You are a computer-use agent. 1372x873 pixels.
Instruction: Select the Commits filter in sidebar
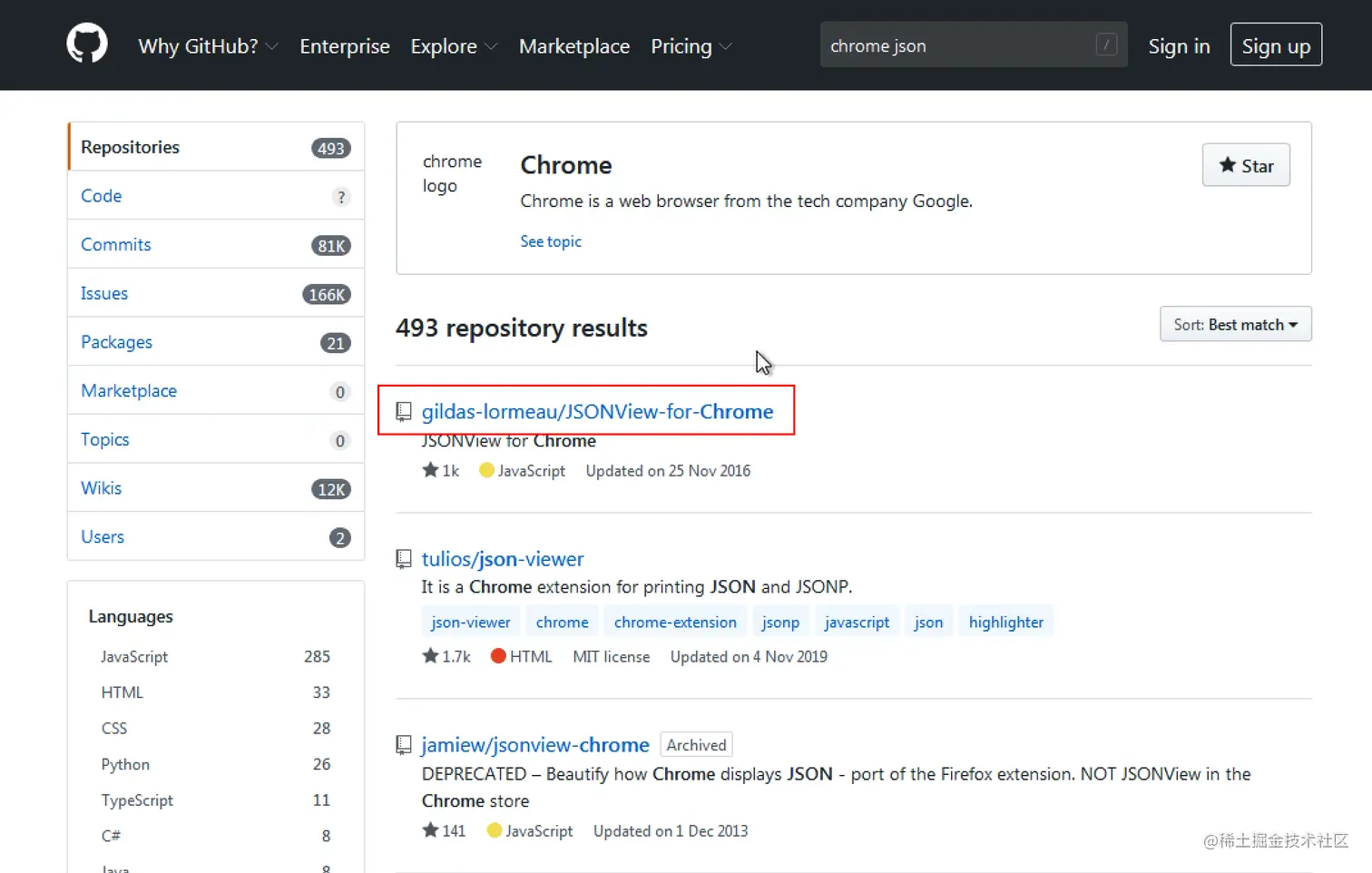click(x=216, y=244)
